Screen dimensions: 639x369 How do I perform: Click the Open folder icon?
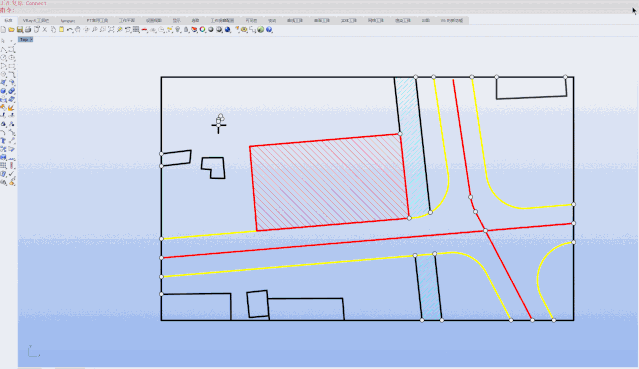(11, 30)
